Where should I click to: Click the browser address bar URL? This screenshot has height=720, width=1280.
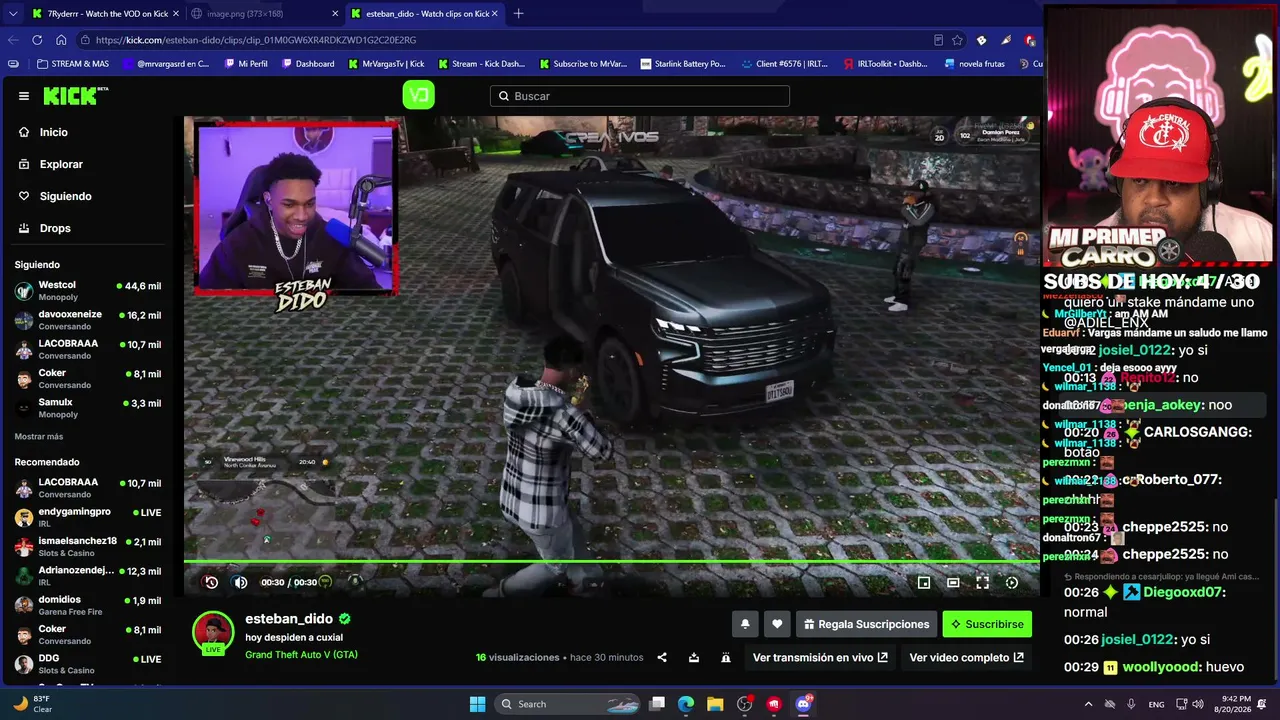[x=256, y=40]
